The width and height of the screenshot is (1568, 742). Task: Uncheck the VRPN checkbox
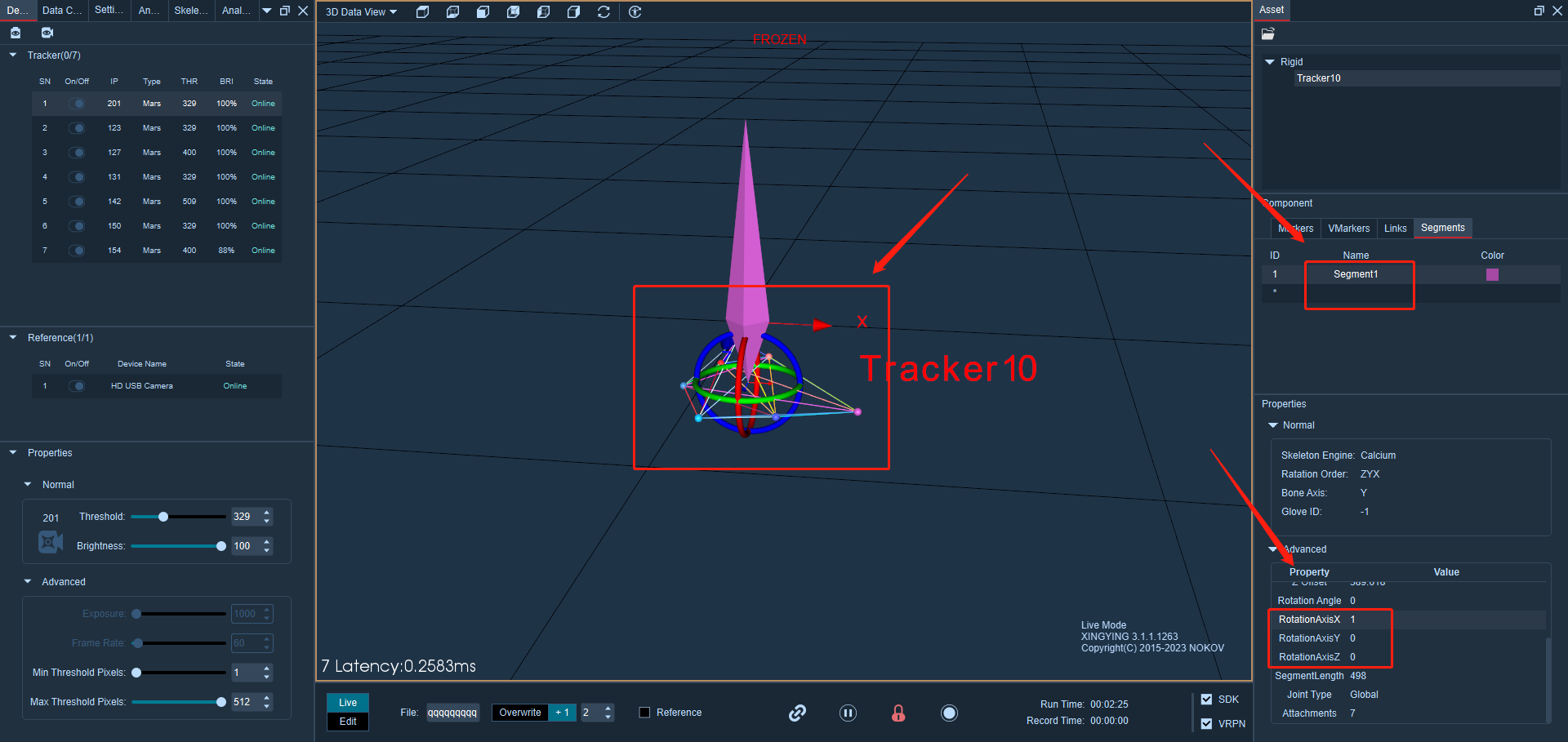click(1206, 724)
